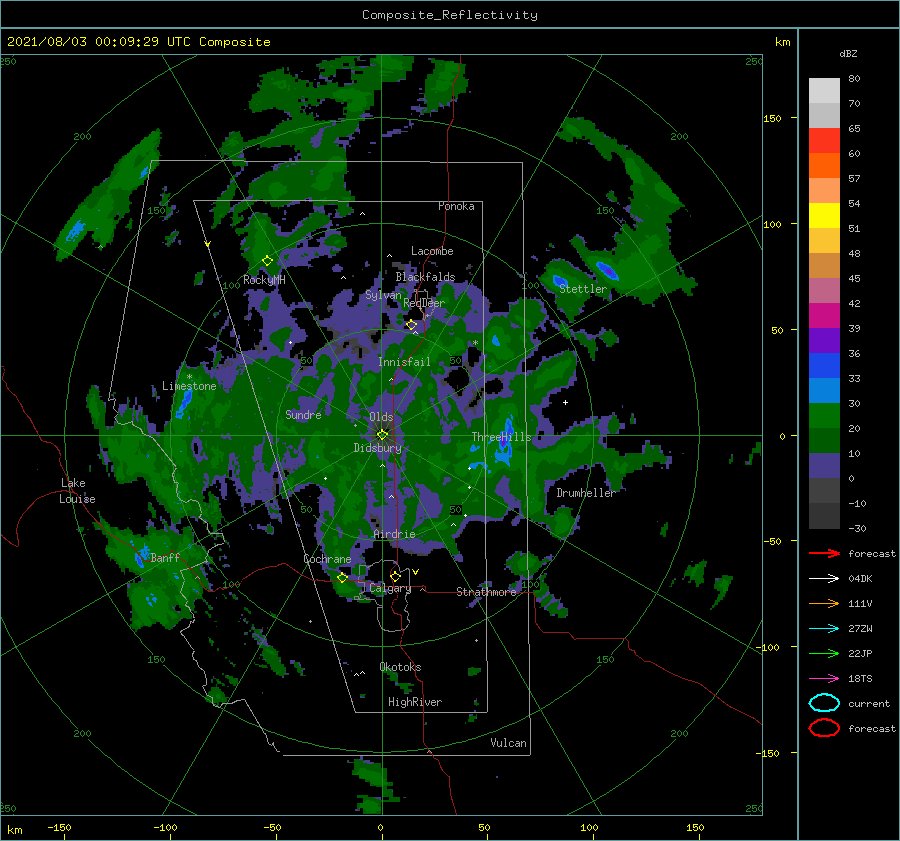Click the Innisfail city label
Viewport: 900px width, 841px height.
pyautogui.click(x=404, y=362)
